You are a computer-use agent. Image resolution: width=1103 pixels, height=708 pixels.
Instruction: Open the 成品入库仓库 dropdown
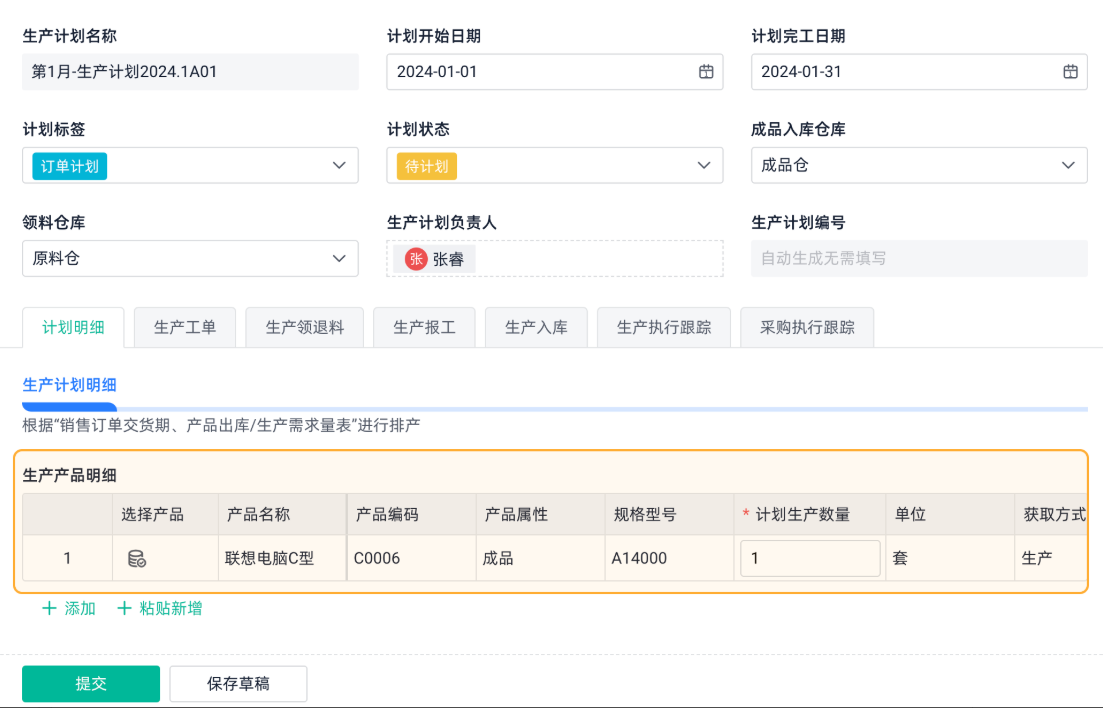tap(1068, 166)
